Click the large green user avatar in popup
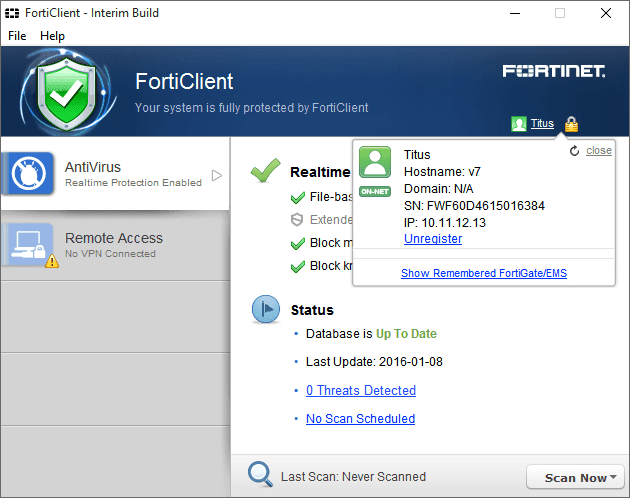Image resolution: width=630 pixels, height=498 pixels. tap(375, 162)
